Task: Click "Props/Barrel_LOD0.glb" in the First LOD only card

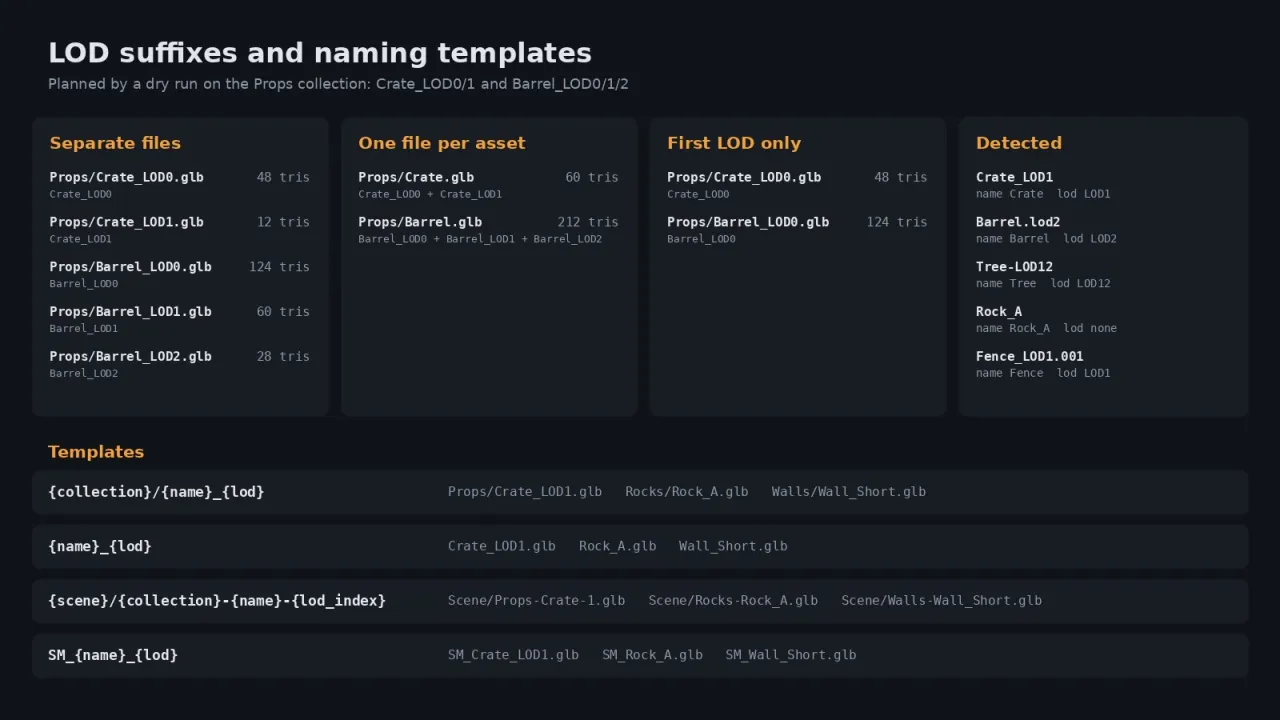Action: click(748, 222)
